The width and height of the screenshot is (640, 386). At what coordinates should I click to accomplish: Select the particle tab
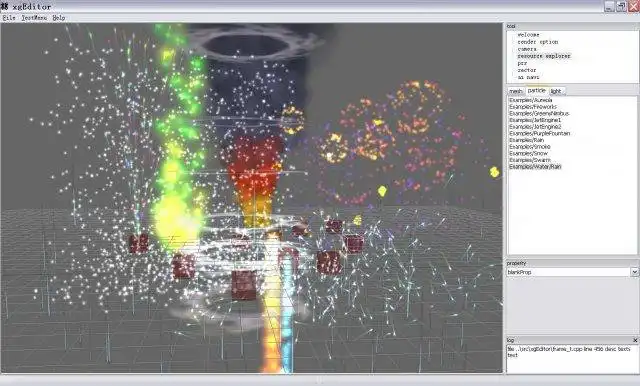536,91
